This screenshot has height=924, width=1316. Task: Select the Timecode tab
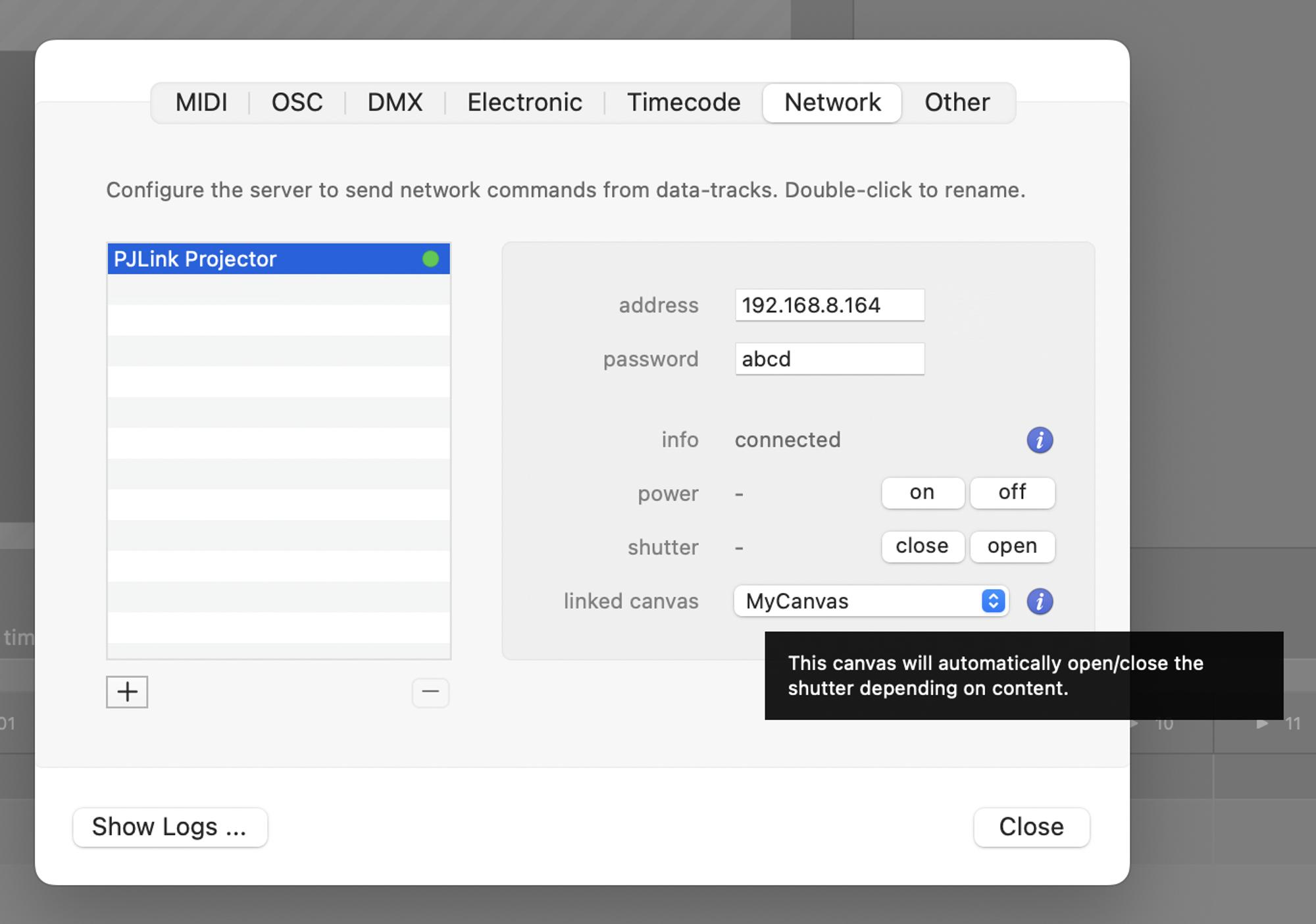click(683, 103)
